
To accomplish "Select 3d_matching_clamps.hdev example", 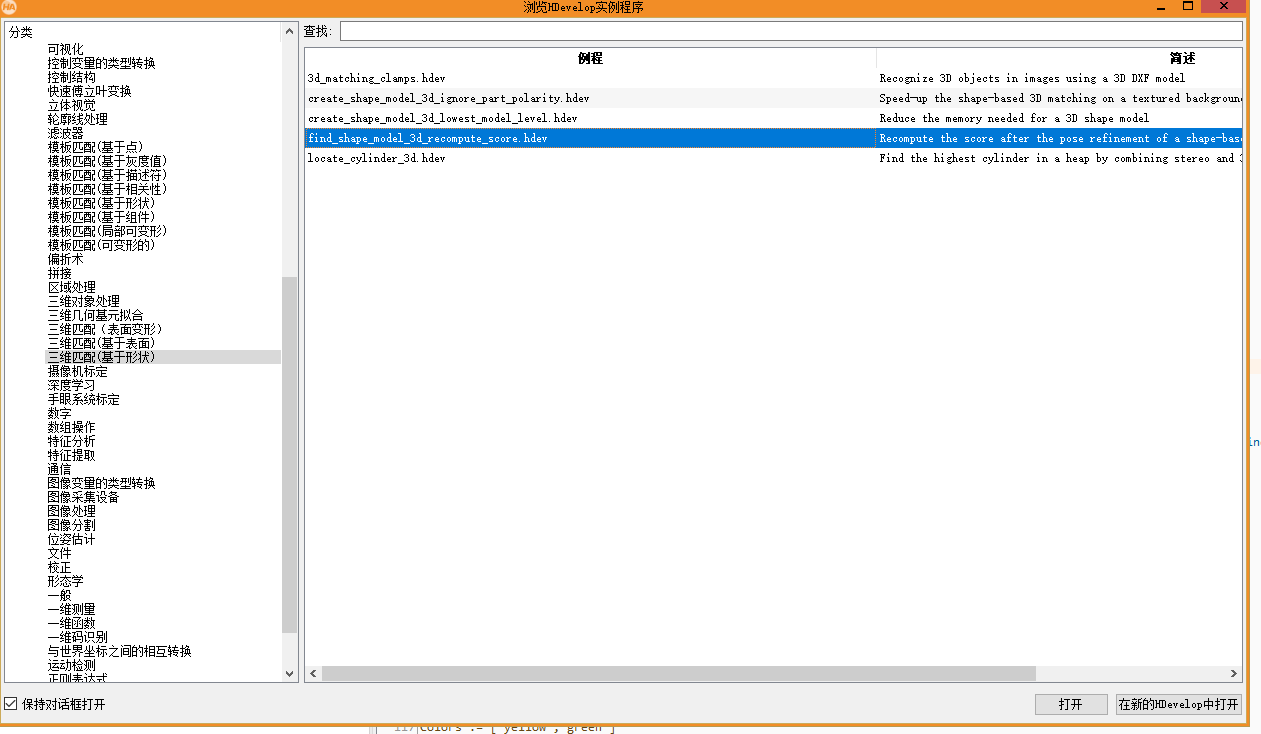I will click(377, 78).
